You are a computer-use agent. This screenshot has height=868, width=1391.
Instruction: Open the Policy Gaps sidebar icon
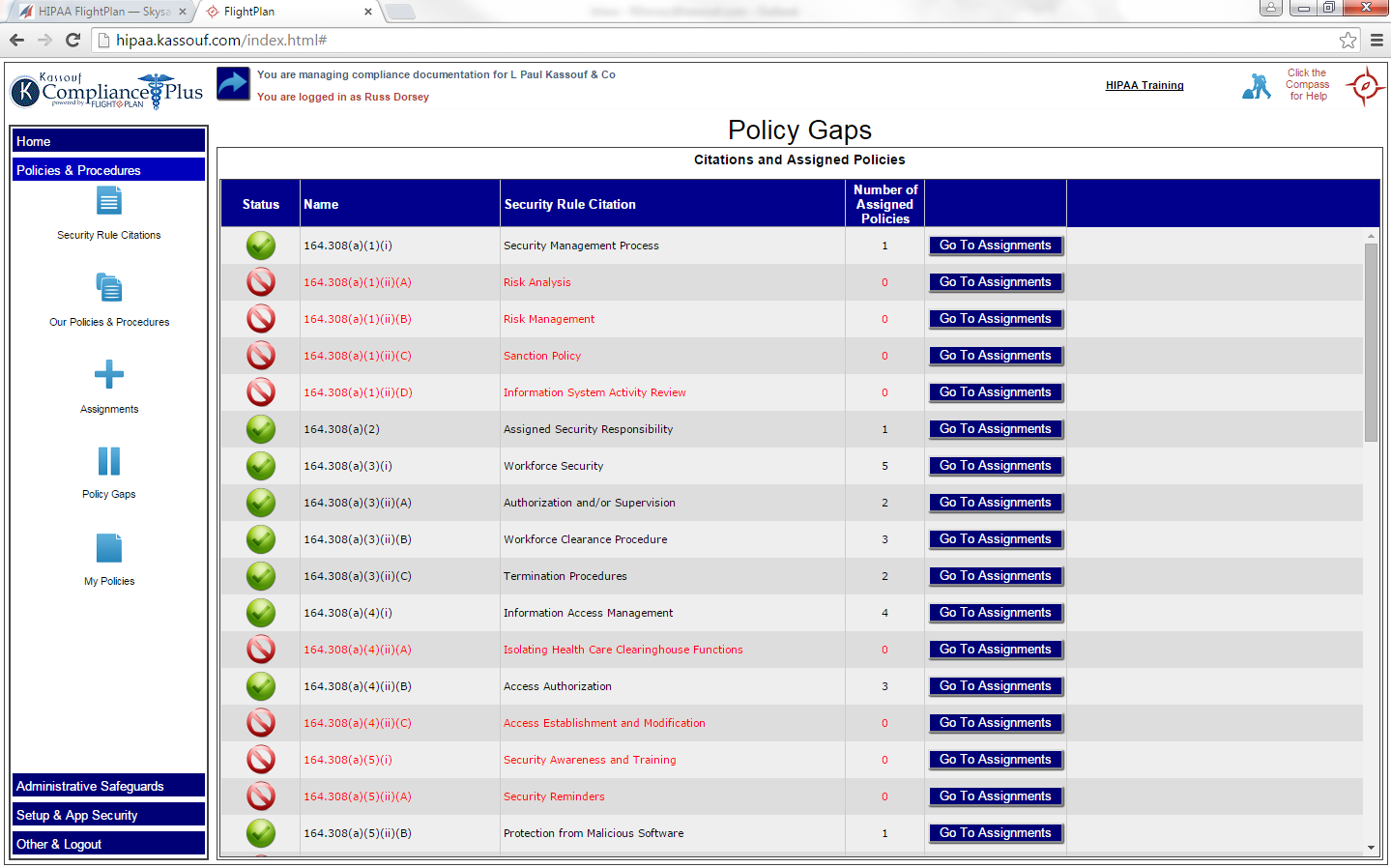pos(109,461)
